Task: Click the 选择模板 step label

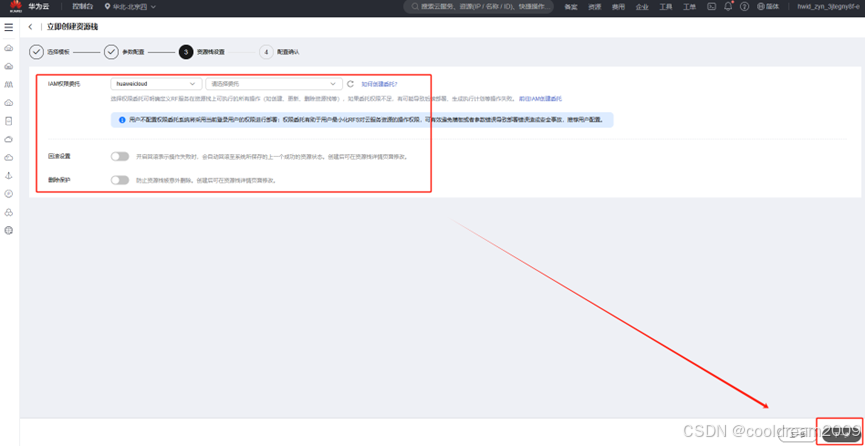Action: [x=58, y=52]
